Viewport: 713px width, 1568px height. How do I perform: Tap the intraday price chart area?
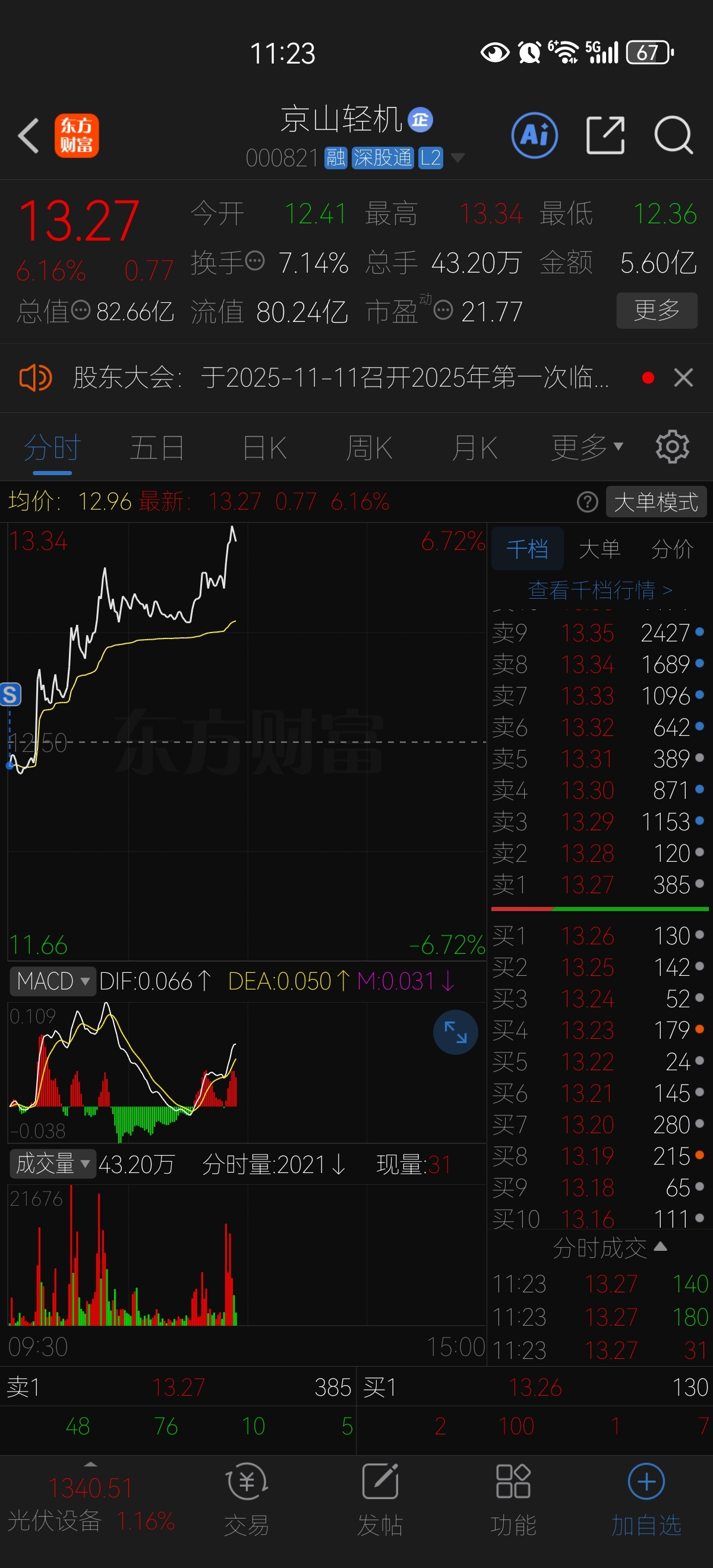(x=247, y=741)
